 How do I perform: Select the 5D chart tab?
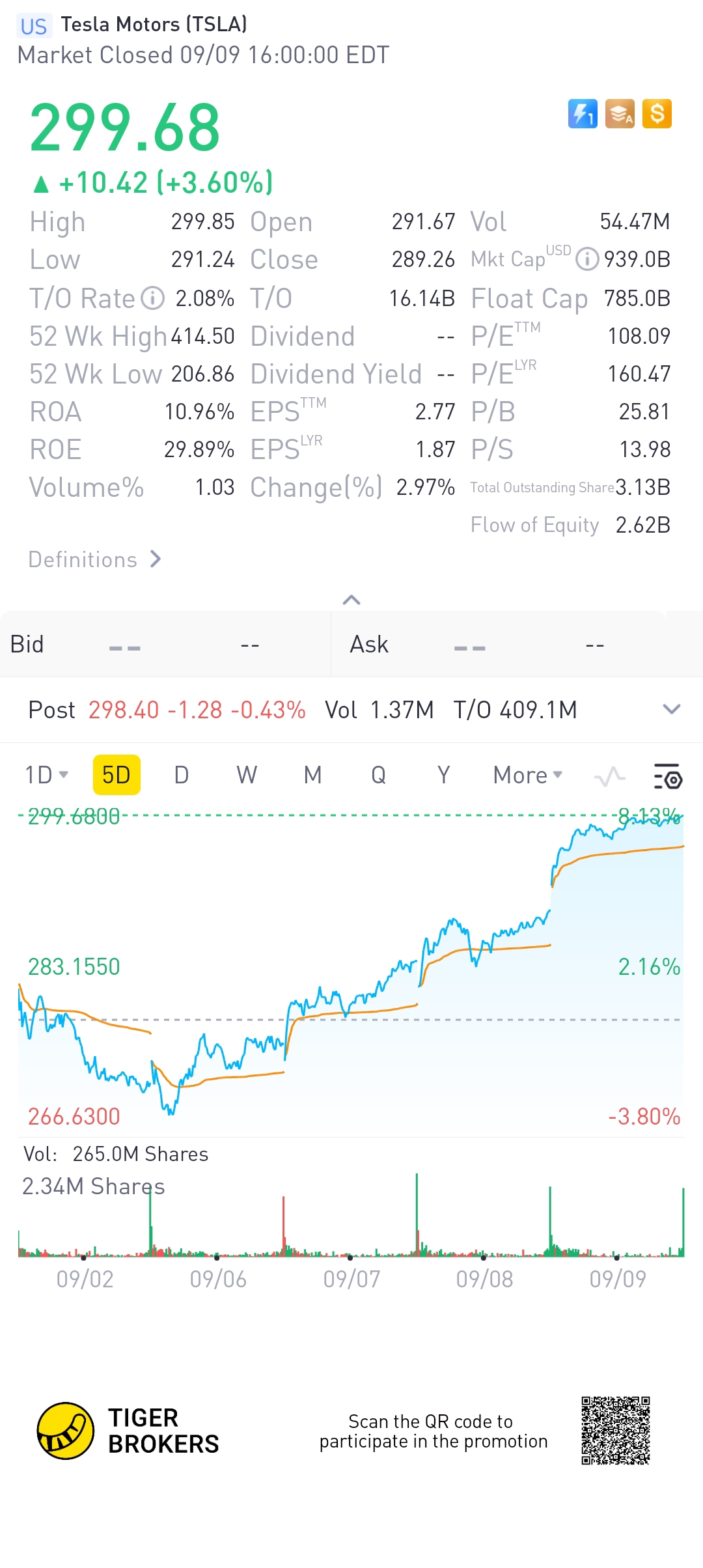coord(117,775)
